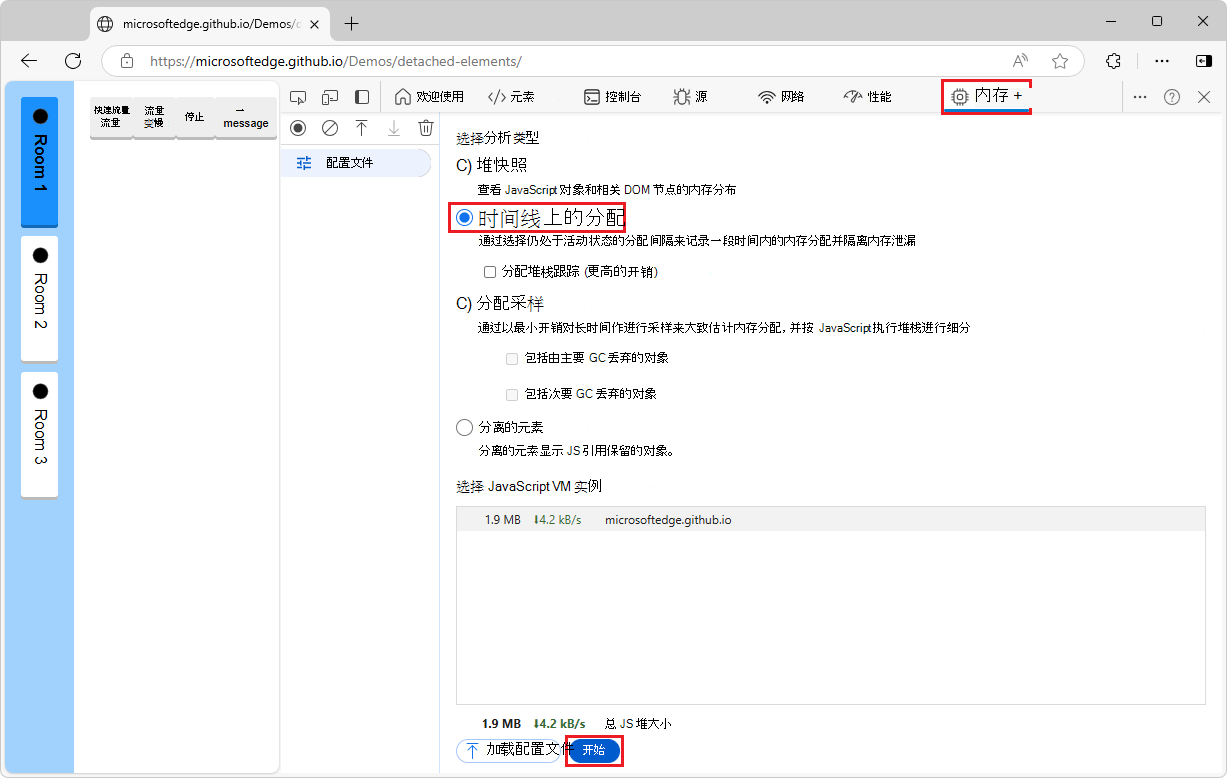The image size is (1227, 778).
Task: Open the DevTools more options menu
Action: pos(1140,97)
